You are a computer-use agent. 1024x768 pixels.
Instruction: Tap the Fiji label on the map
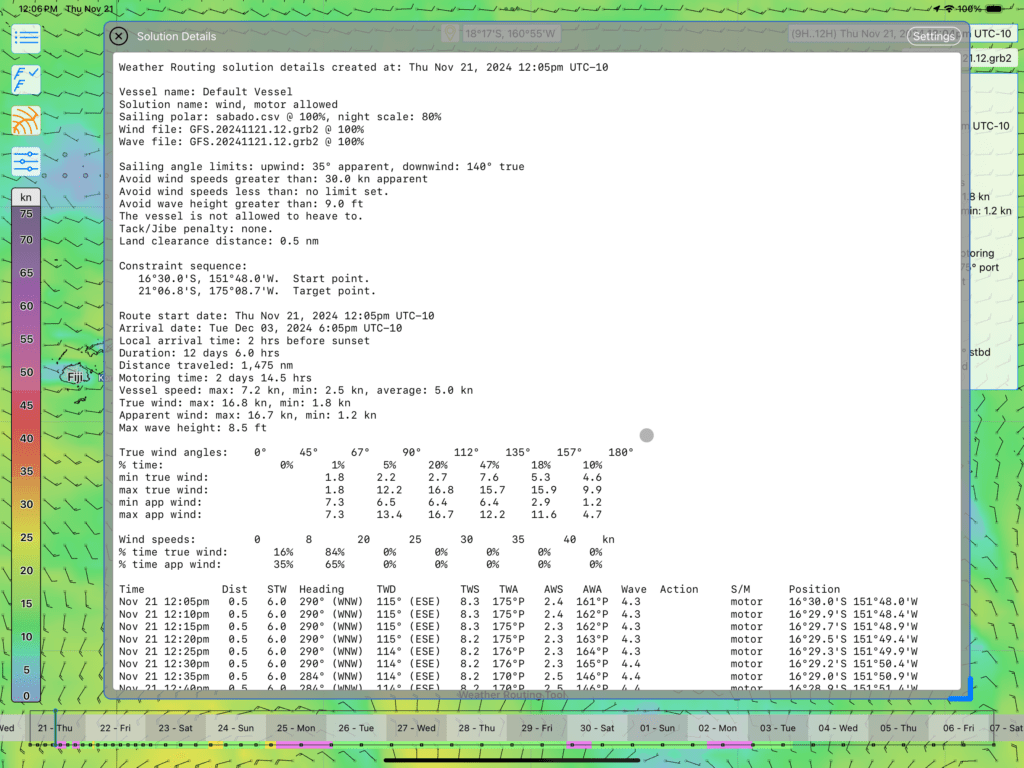click(76, 377)
